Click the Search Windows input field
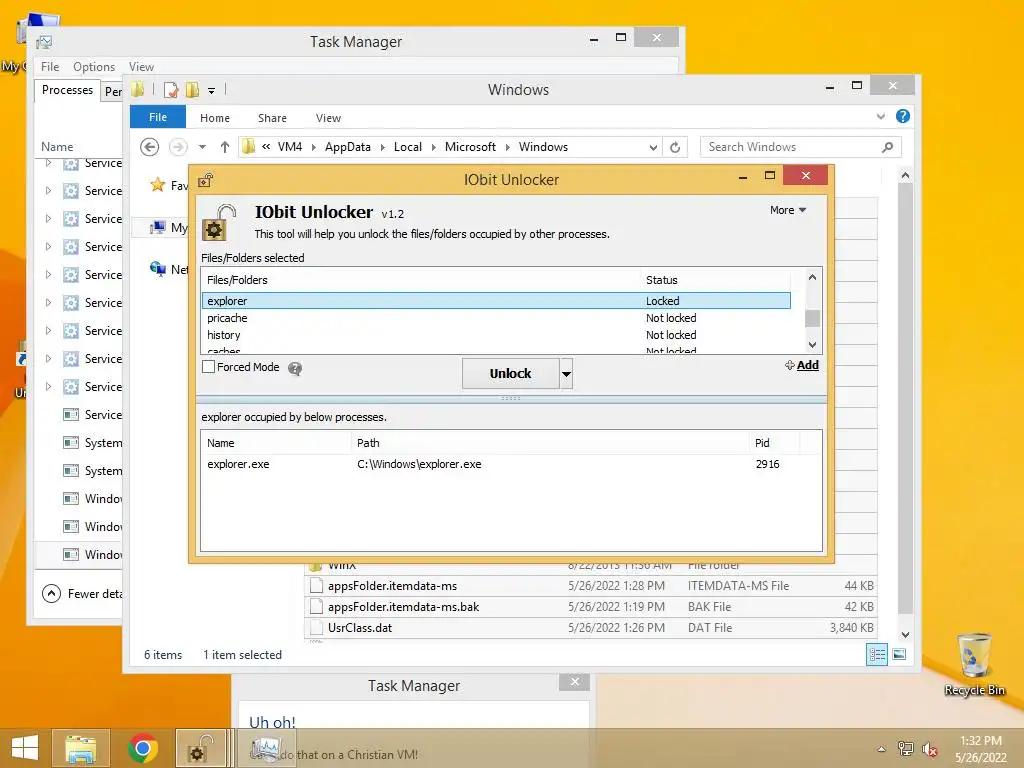Viewport: 1024px width, 768px height. (x=790, y=147)
